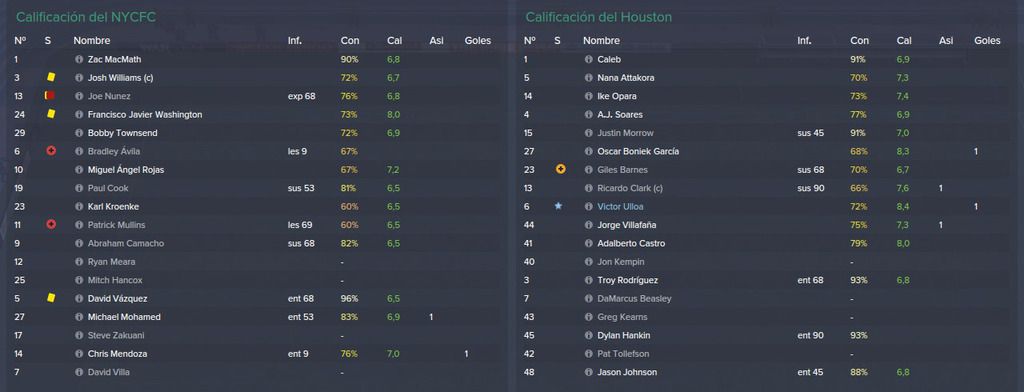
Task: Sort NYCFC table by Cal column
Action: pyautogui.click(x=394, y=41)
